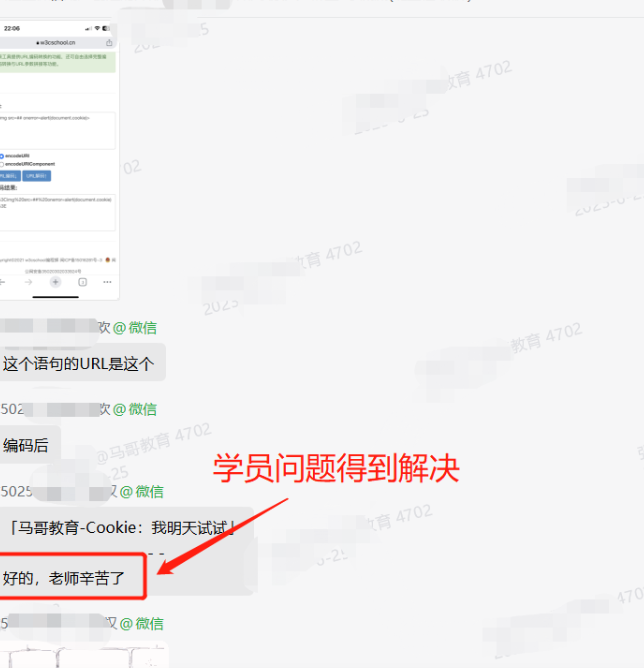
Task: Open the tab switcher icon in phone browser
Action: [x=83, y=282]
